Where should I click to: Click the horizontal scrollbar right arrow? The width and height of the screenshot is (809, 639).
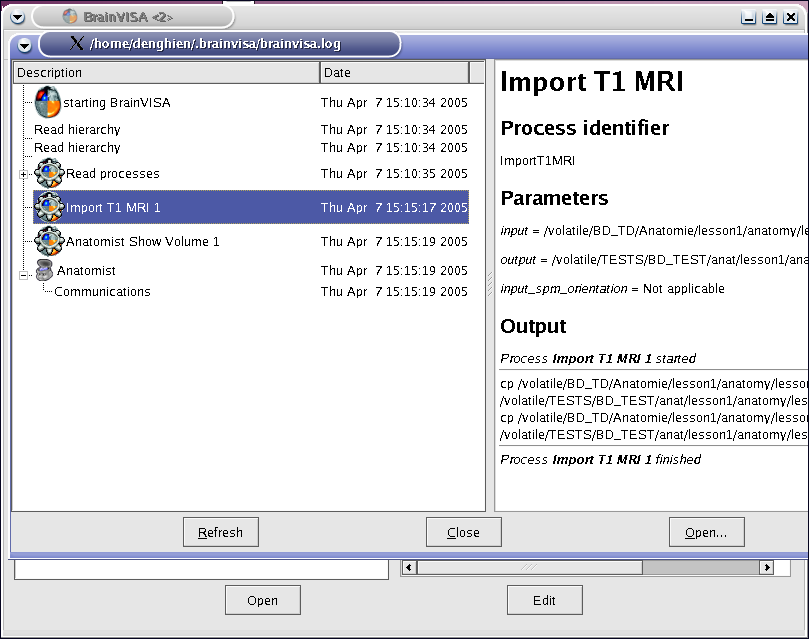767,567
